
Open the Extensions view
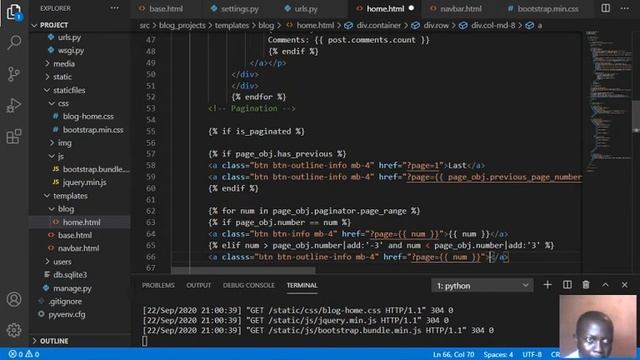point(14,136)
